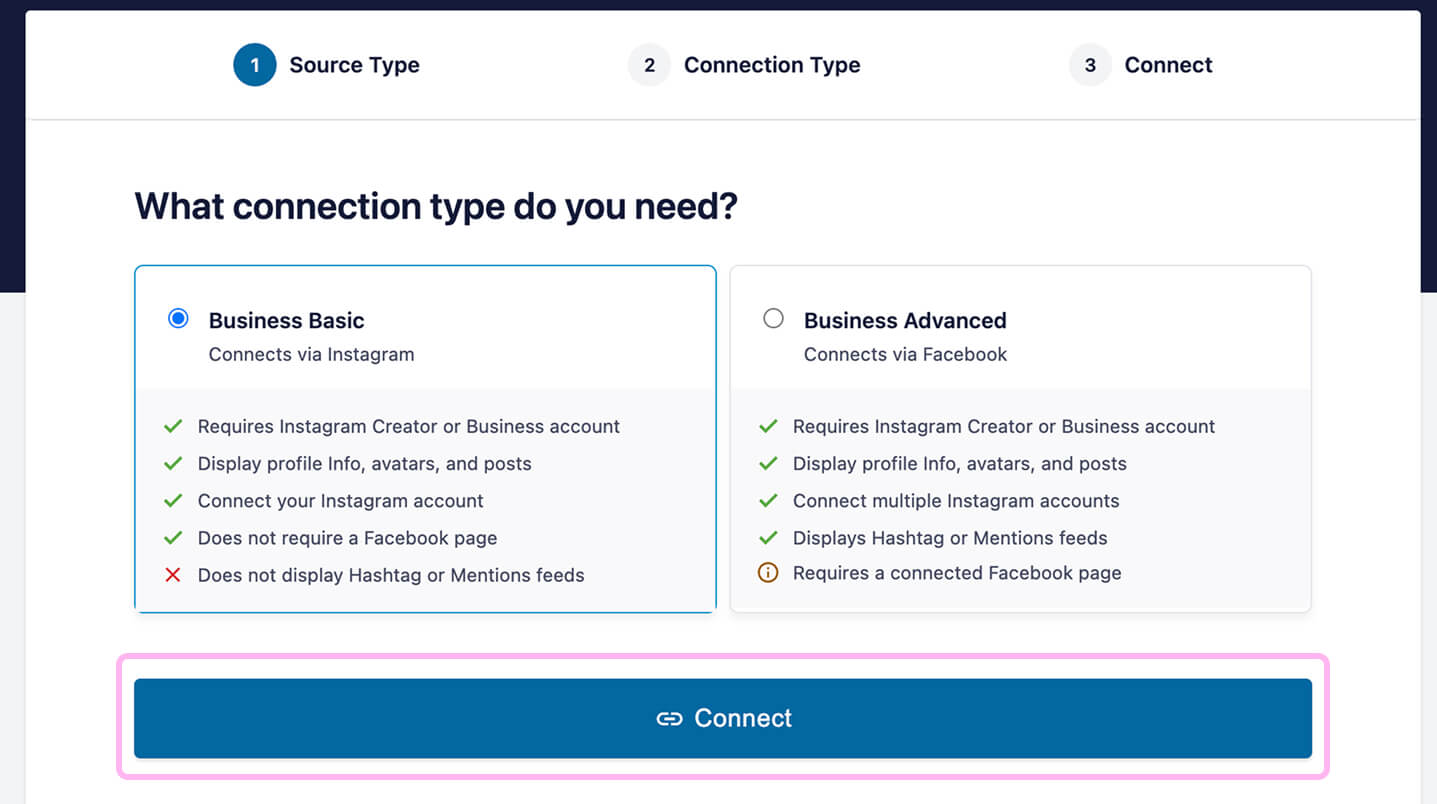Viewport: 1437px width, 804px height.
Task: Go to step 1 Source Type
Action: [326, 65]
